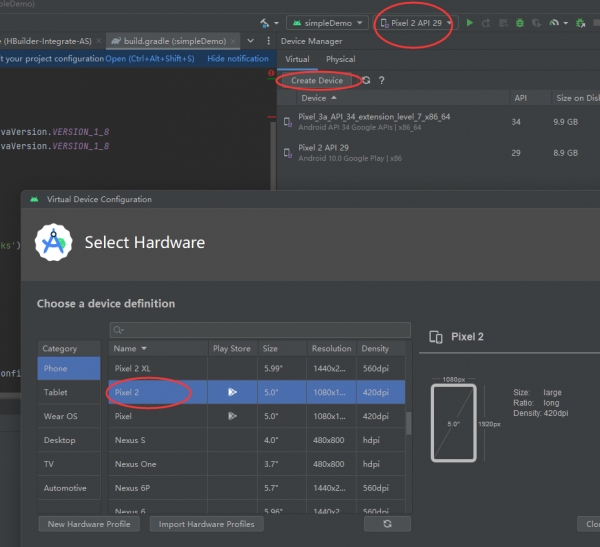Expand the hidden editor tabs chevron

(x=250, y=41)
